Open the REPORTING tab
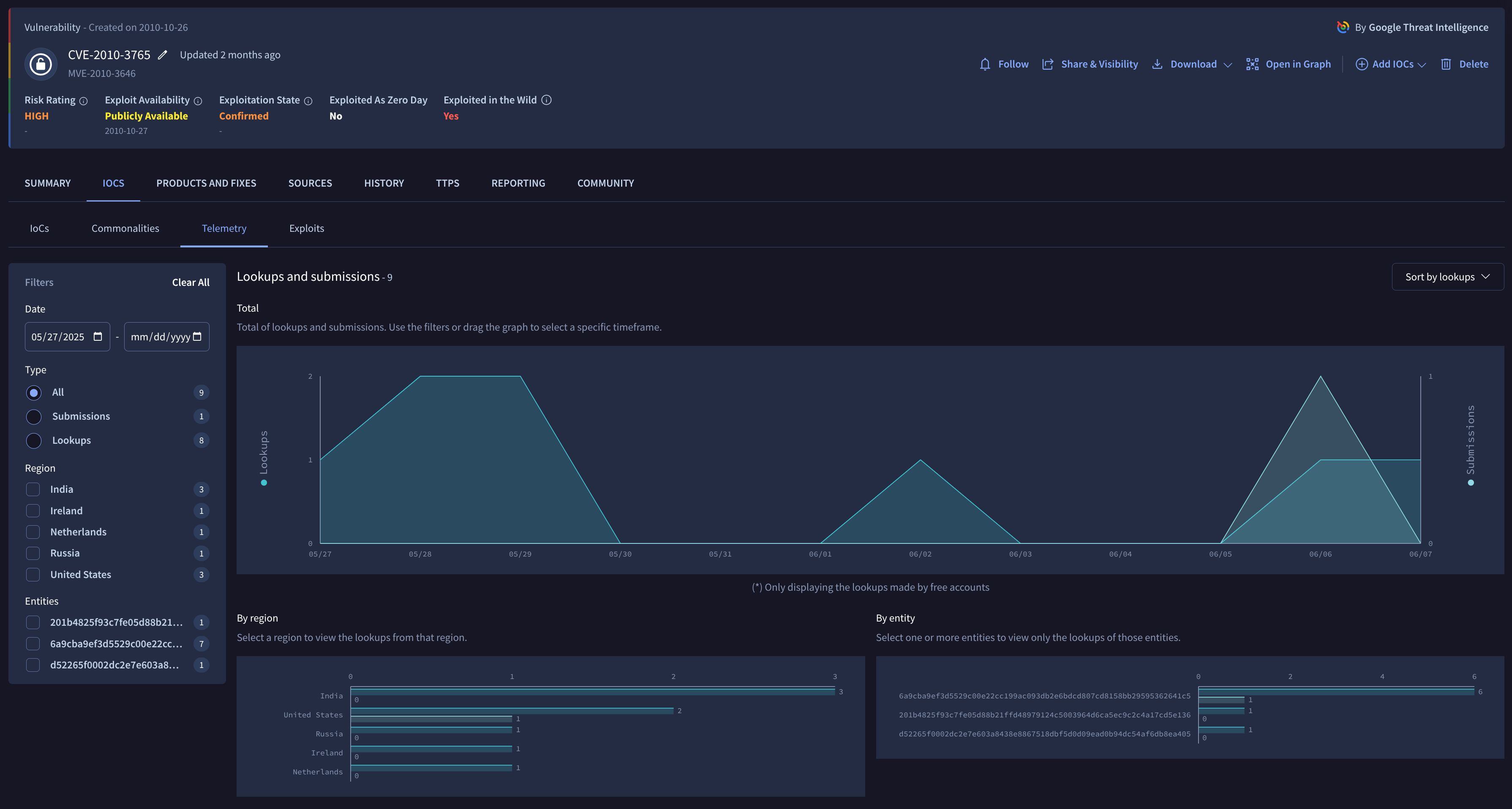1512x809 pixels. [518, 183]
